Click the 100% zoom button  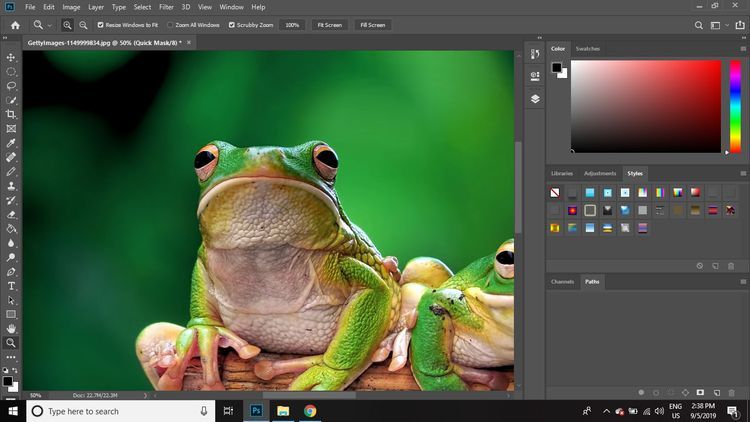[292, 25]
